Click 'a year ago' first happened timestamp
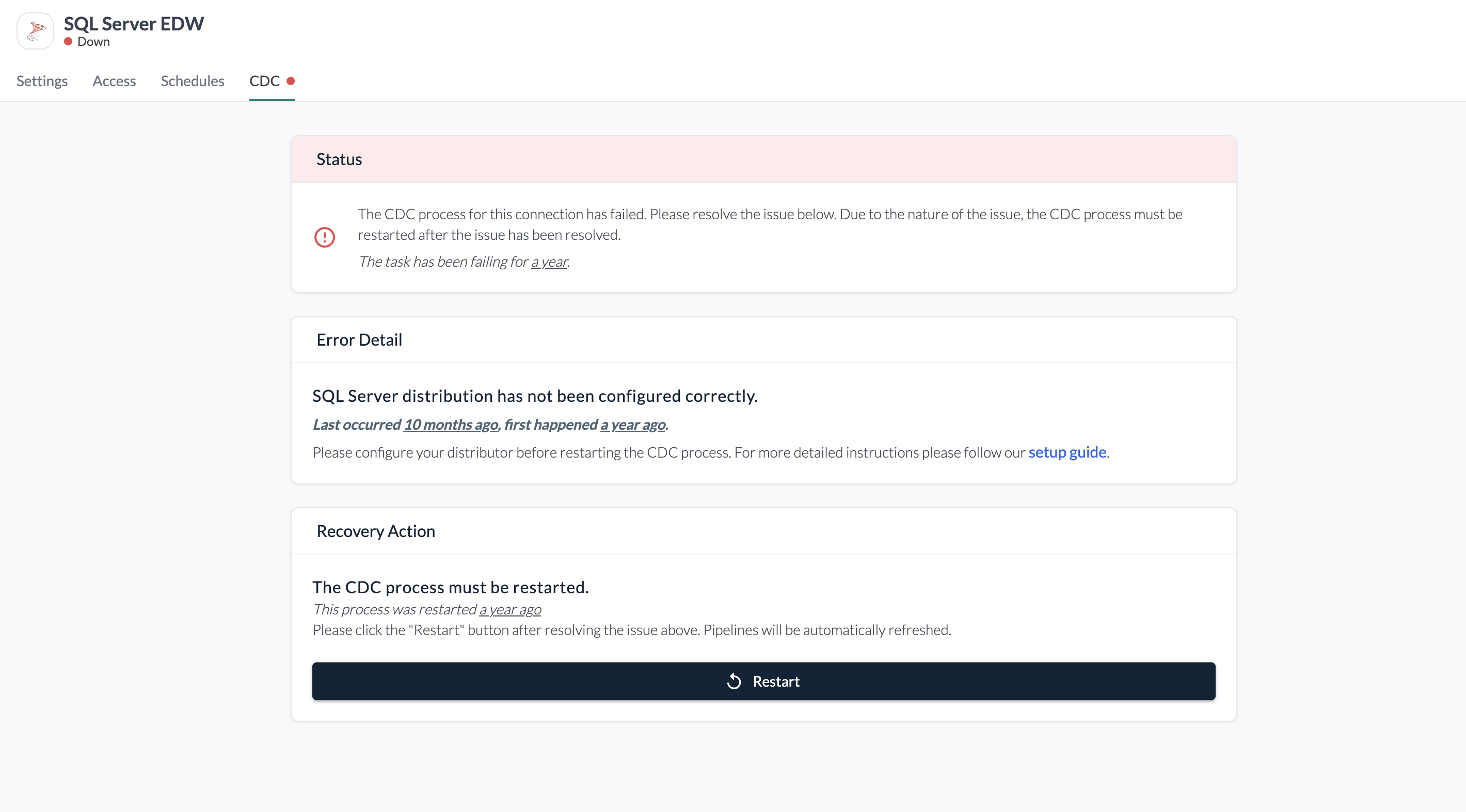This screenshot has height=812, width=1466. 633,424
